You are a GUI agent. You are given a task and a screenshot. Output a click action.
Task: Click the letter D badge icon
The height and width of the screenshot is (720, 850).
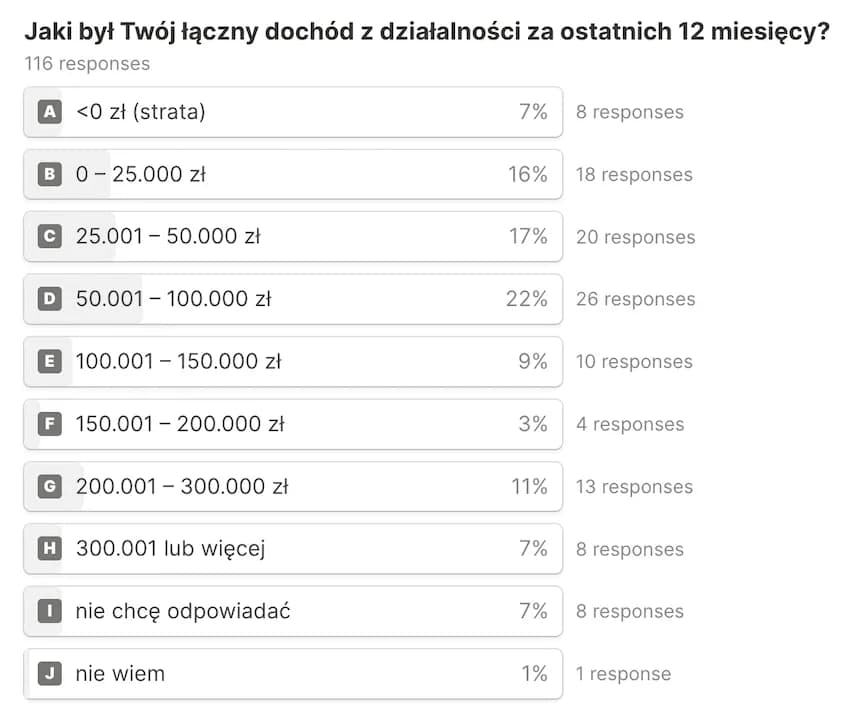click(49, 299)
